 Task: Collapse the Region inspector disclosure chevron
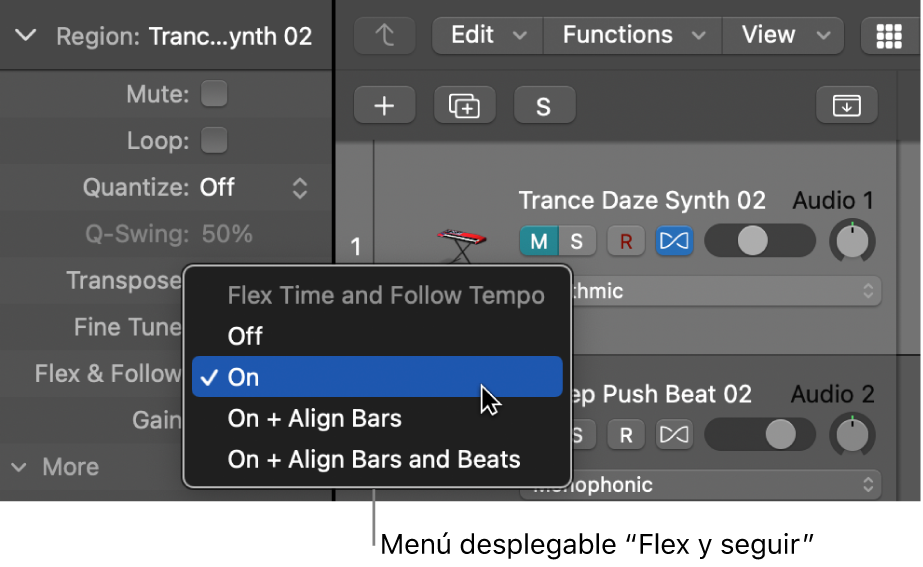[25, 35]
